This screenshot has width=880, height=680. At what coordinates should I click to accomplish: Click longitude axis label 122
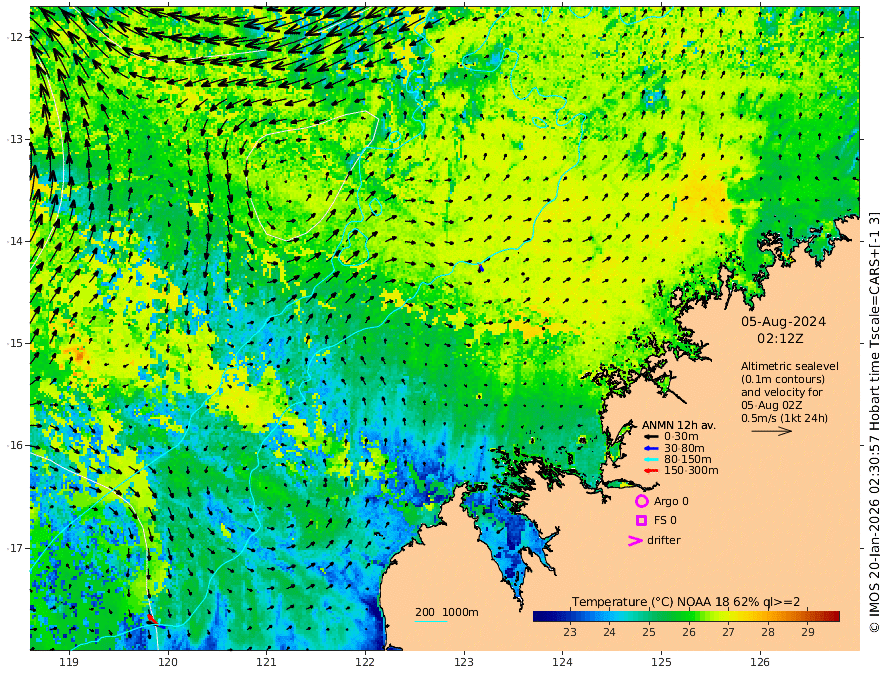tap(365, 662)
